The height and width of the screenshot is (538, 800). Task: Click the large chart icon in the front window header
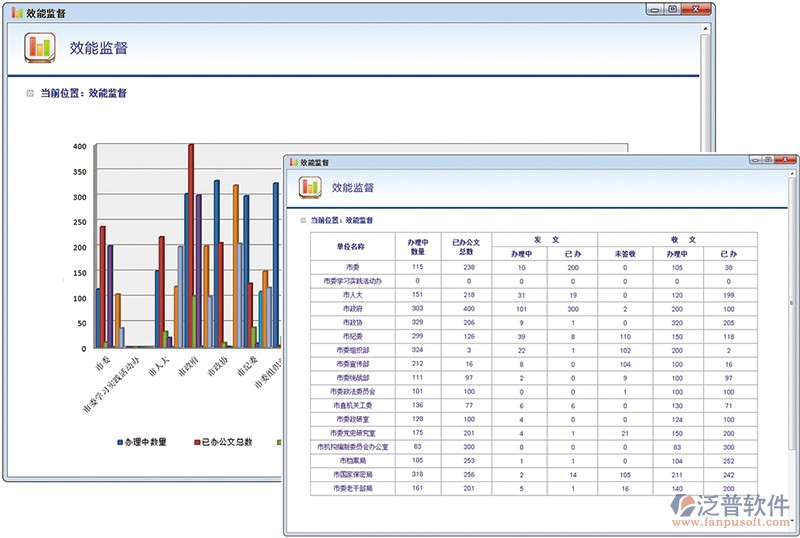coord(309,186)
